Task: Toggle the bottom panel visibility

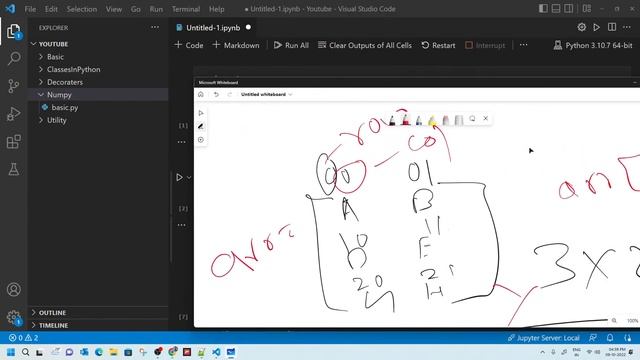Action: point(556,9)
